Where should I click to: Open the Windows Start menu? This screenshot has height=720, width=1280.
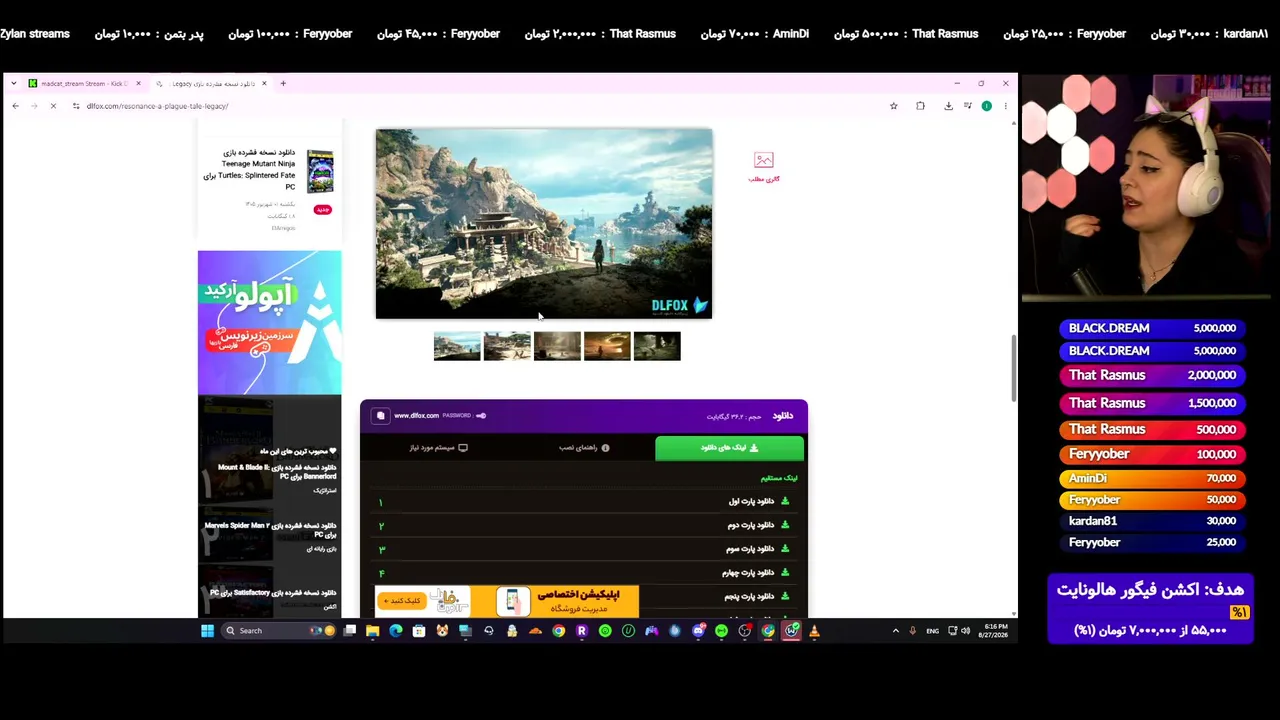click(x=207, y=631)
